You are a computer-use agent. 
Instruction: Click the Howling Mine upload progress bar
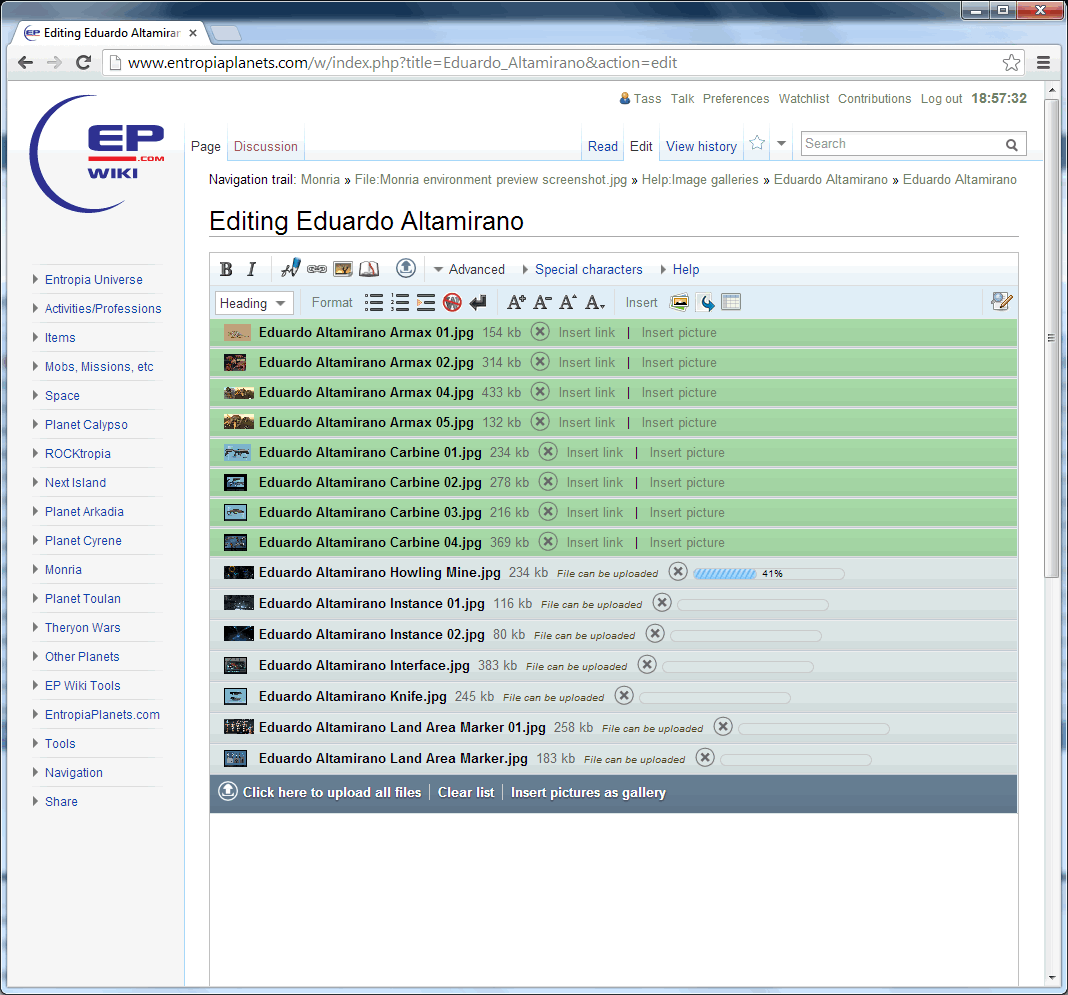[x=768, y=574]
